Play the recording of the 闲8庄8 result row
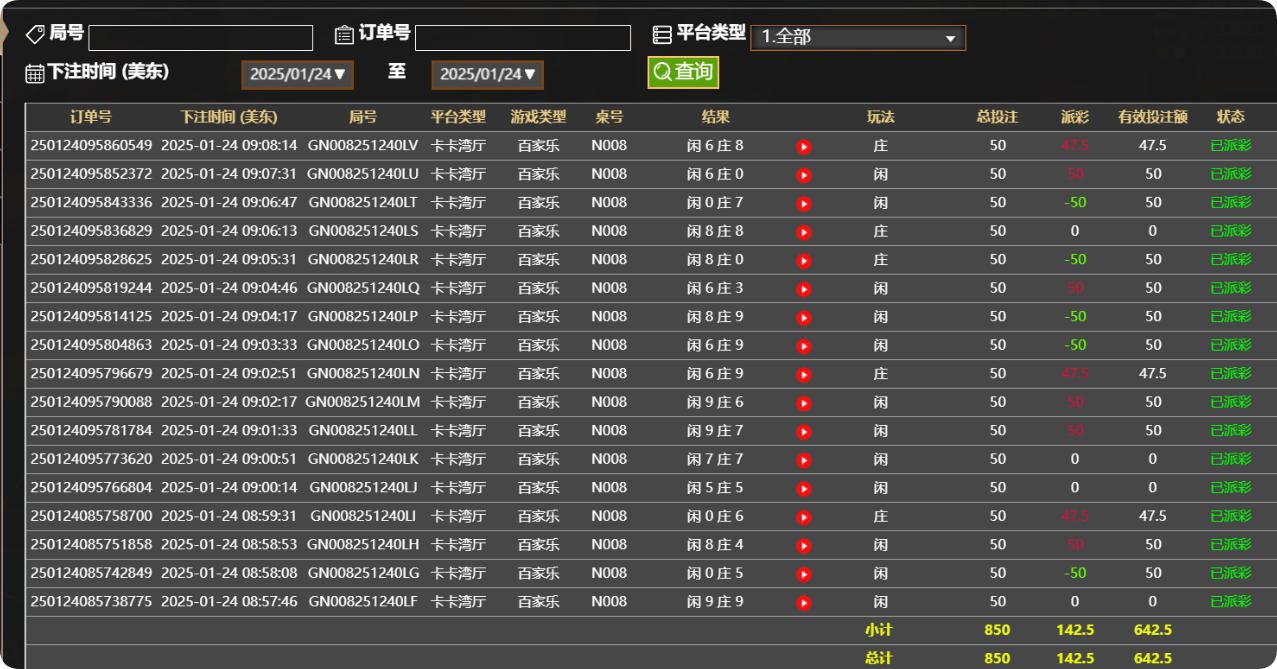 click(x=803, y=231)
